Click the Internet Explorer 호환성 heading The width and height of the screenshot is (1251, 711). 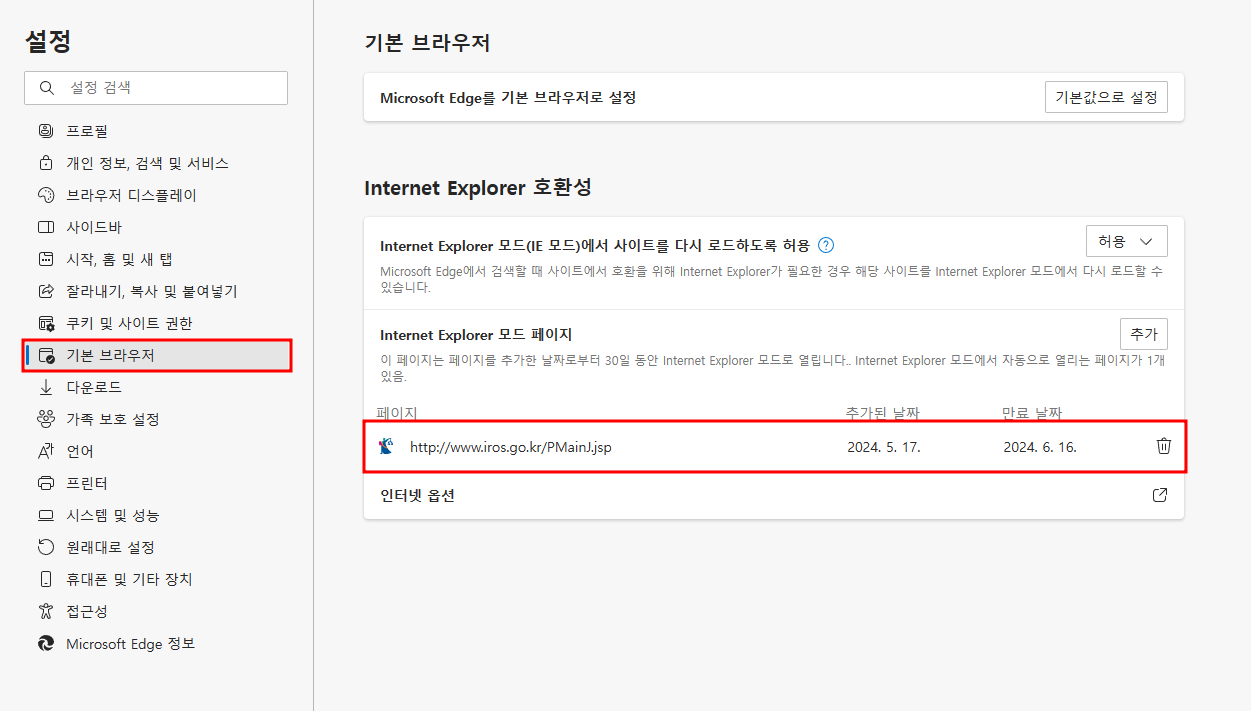pyautogui.click(x=478, y=188)
